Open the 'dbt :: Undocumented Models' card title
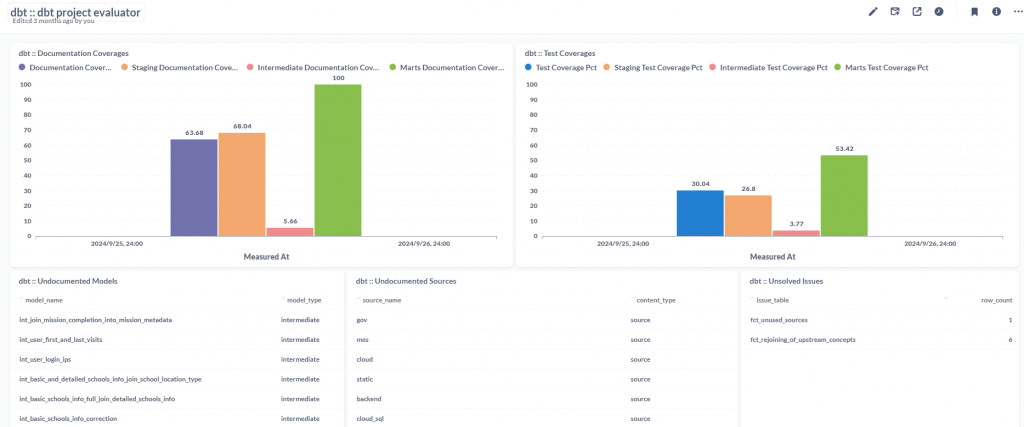 [x=68, y=281]
